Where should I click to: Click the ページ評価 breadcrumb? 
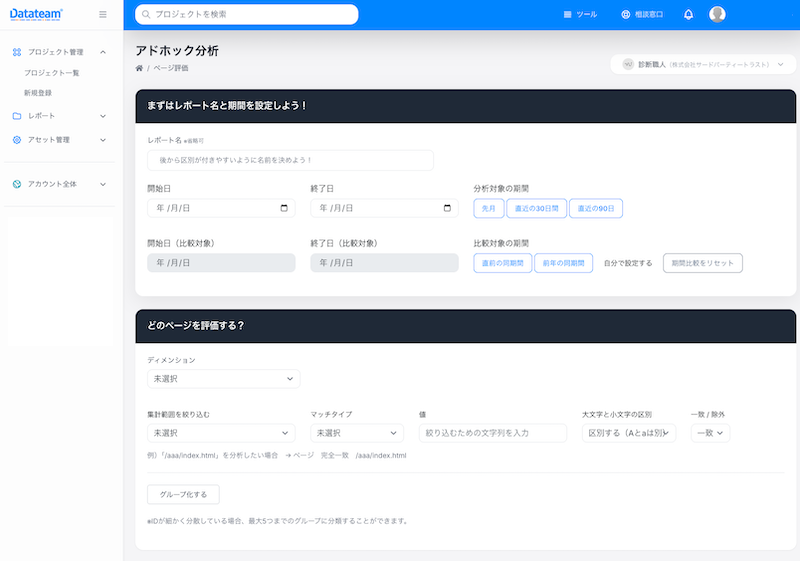pos(171,68)
